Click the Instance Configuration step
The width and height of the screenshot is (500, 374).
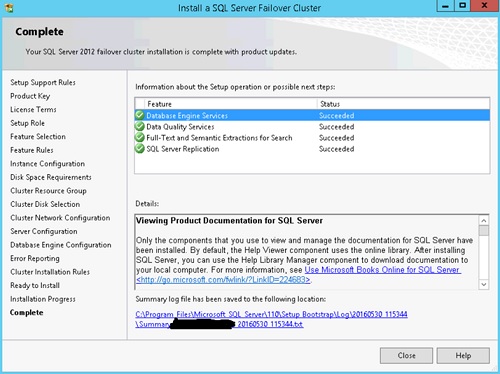coord(47,164)
